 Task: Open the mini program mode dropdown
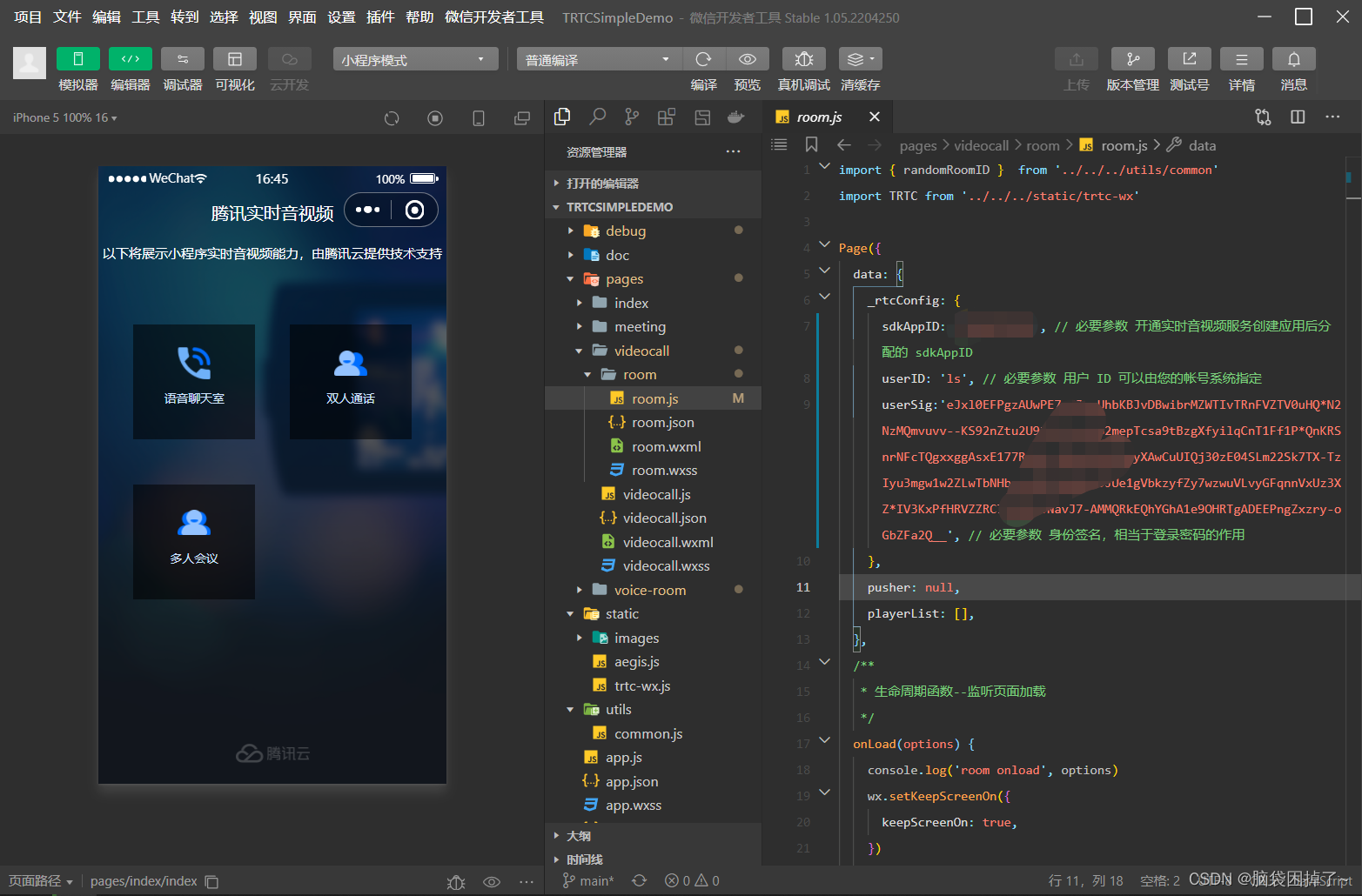(415, 59)
